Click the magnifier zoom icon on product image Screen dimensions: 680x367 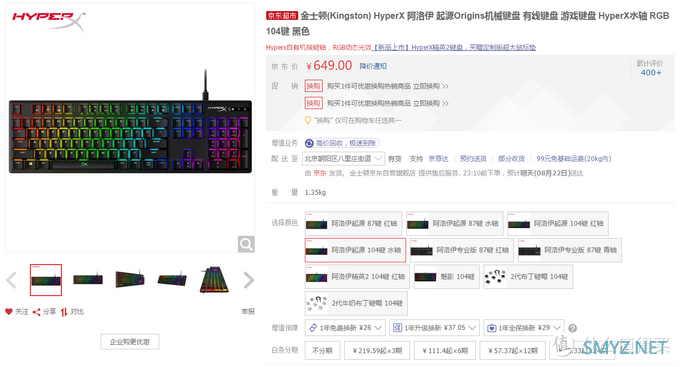pyautogui.click(x=246, y=244)
